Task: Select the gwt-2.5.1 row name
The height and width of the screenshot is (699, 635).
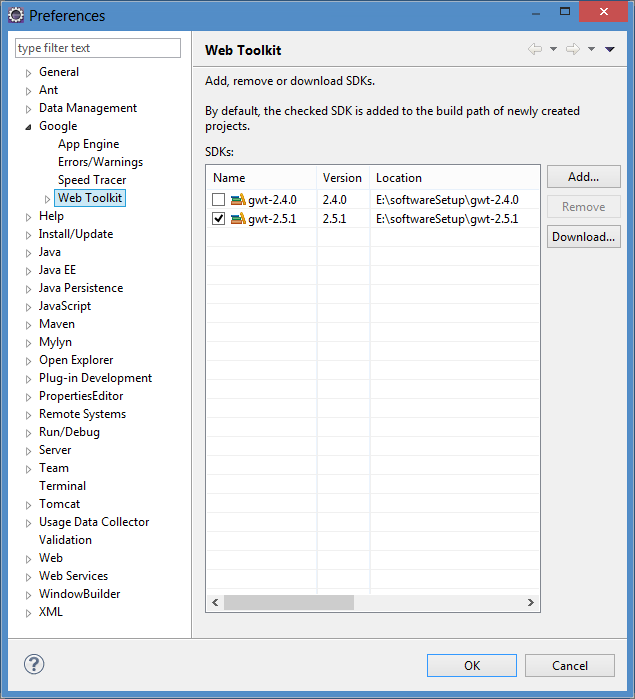Action: (x=272, y=218)
